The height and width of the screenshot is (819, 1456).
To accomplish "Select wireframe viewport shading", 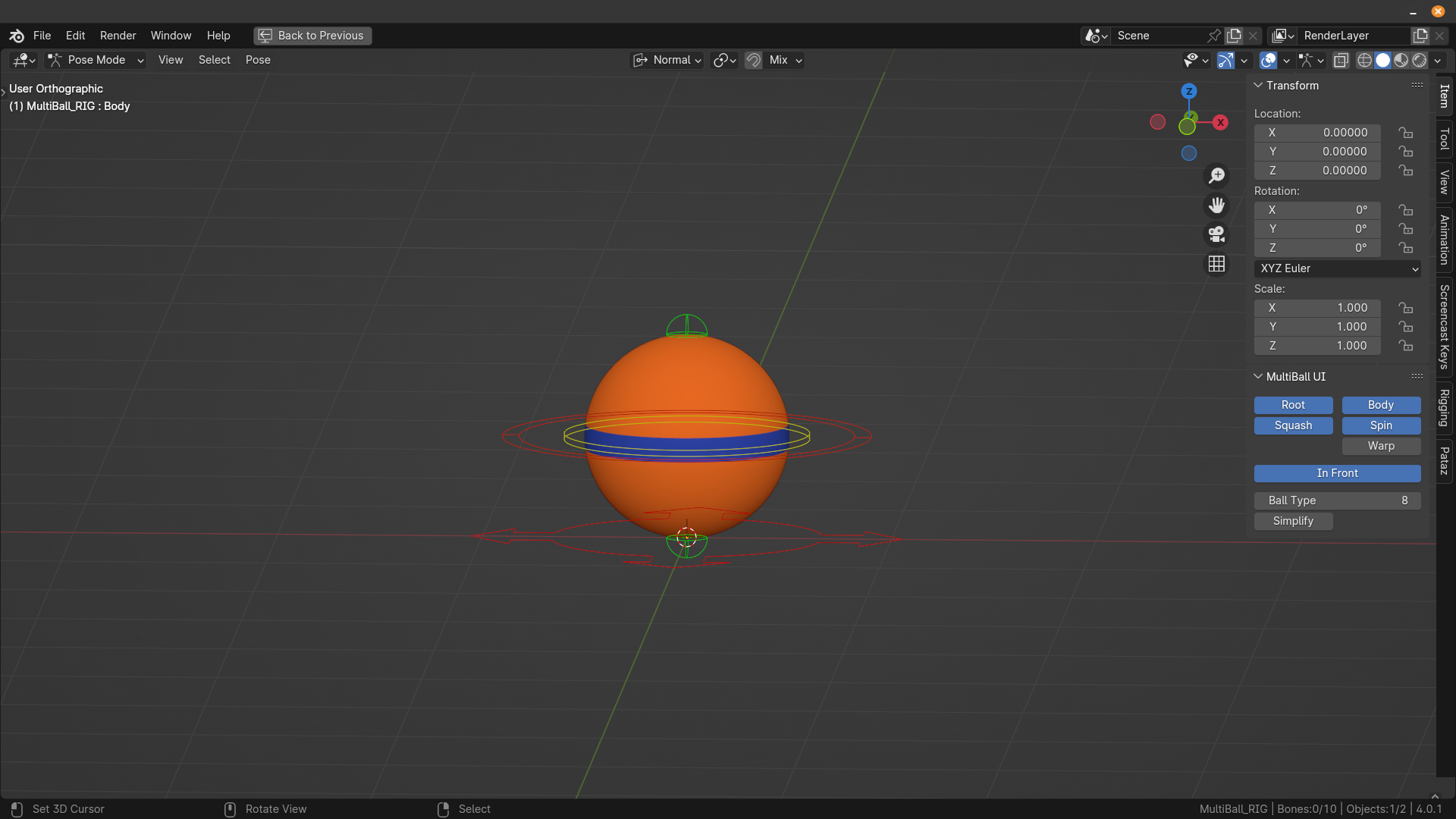I will (x=1364, y=61).
